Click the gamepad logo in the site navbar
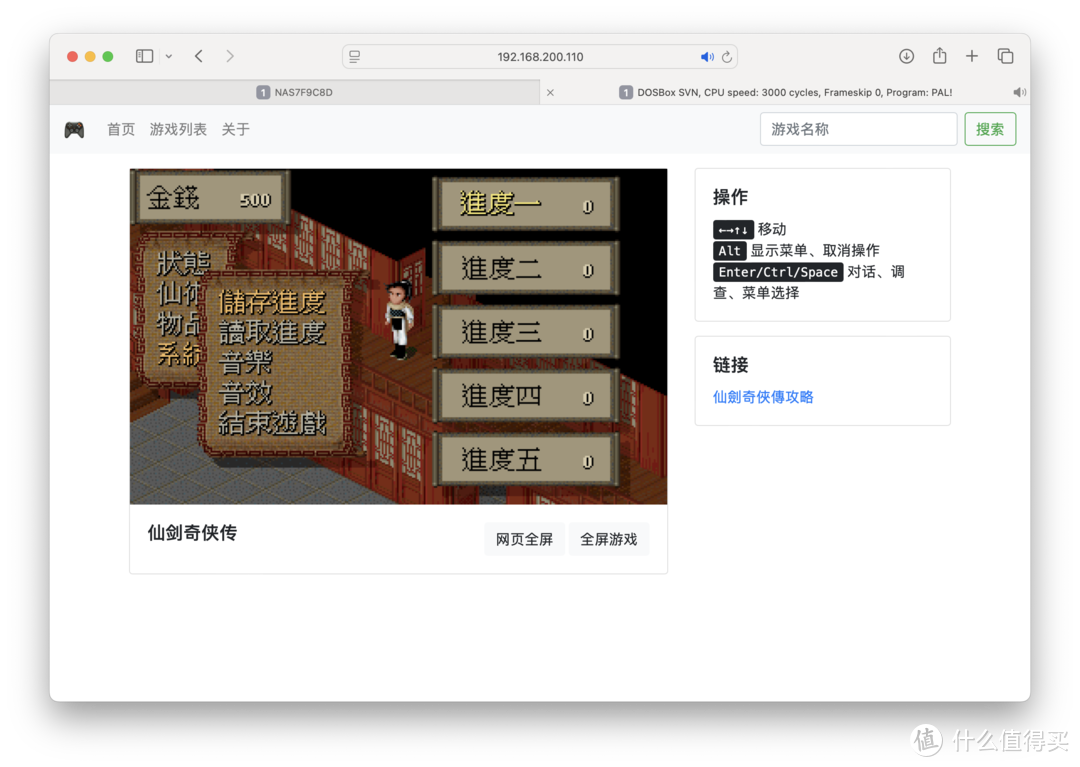This screenshot has height=767, width=1080. (74, 129)
